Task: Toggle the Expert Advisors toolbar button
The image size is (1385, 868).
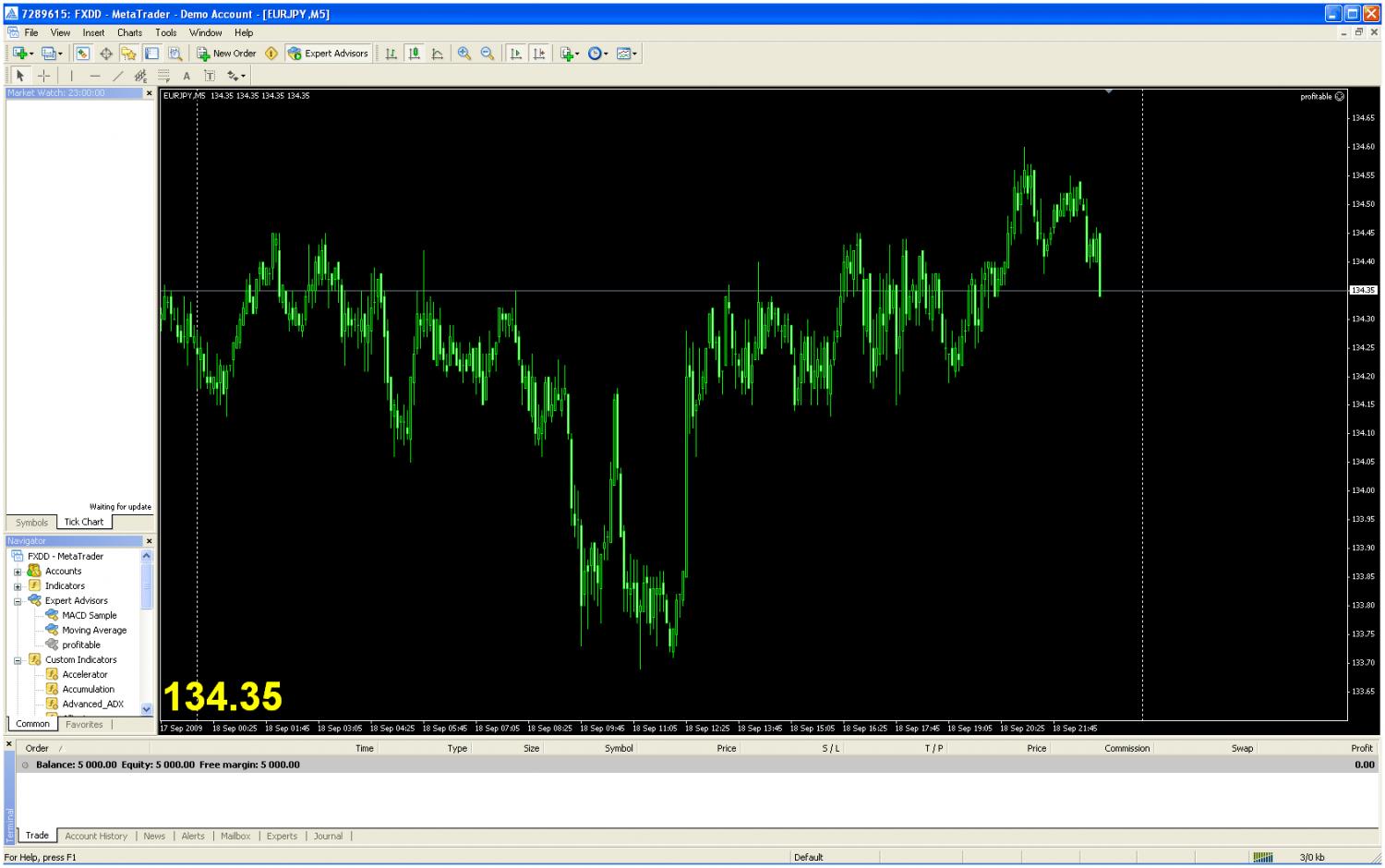Action: pyautogui.click(x=328, y=54)
